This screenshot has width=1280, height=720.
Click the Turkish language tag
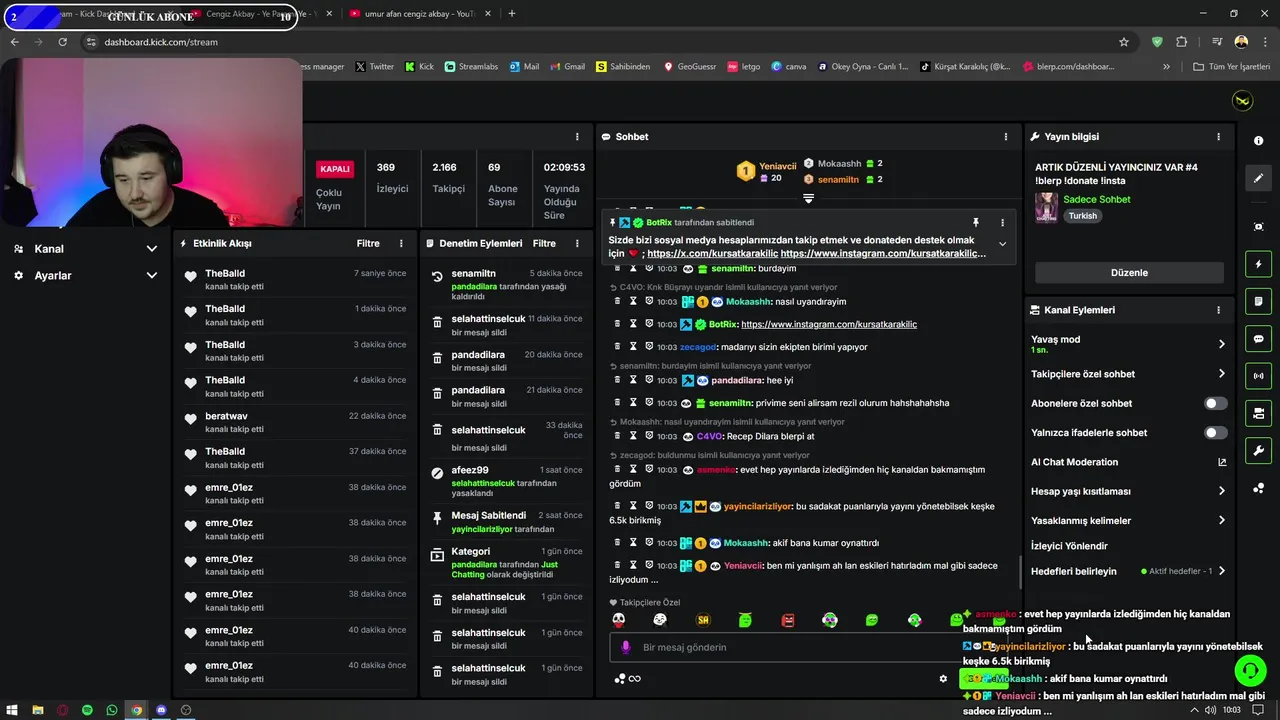click(x=1082, y=216)
